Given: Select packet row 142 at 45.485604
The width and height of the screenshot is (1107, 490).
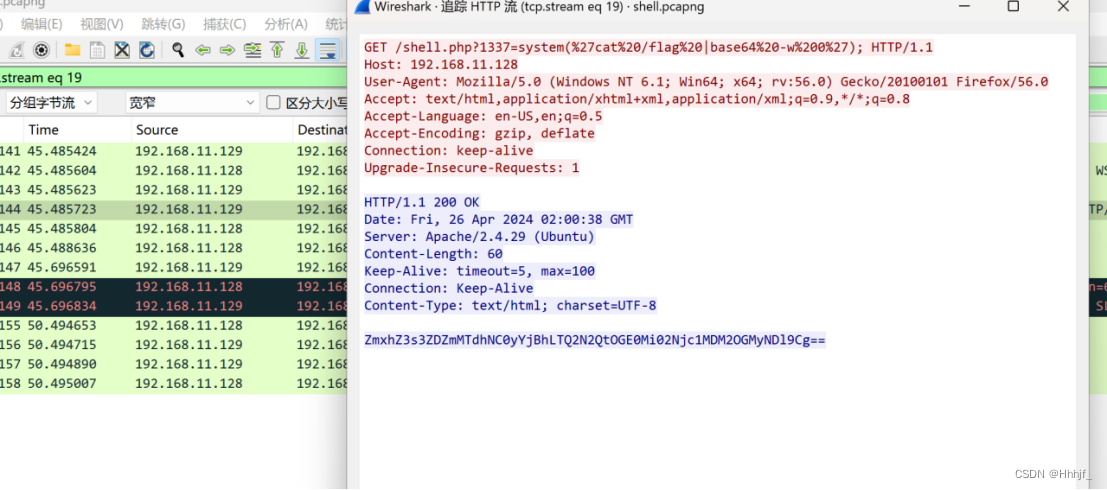Looking at the screenshot, I should coord(173,171).
